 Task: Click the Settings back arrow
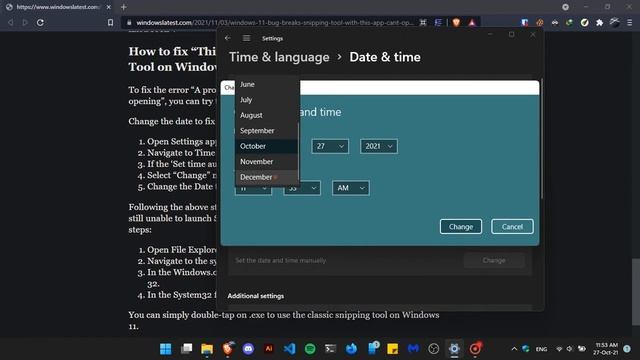pyautogui.click(x=228, y=38)
